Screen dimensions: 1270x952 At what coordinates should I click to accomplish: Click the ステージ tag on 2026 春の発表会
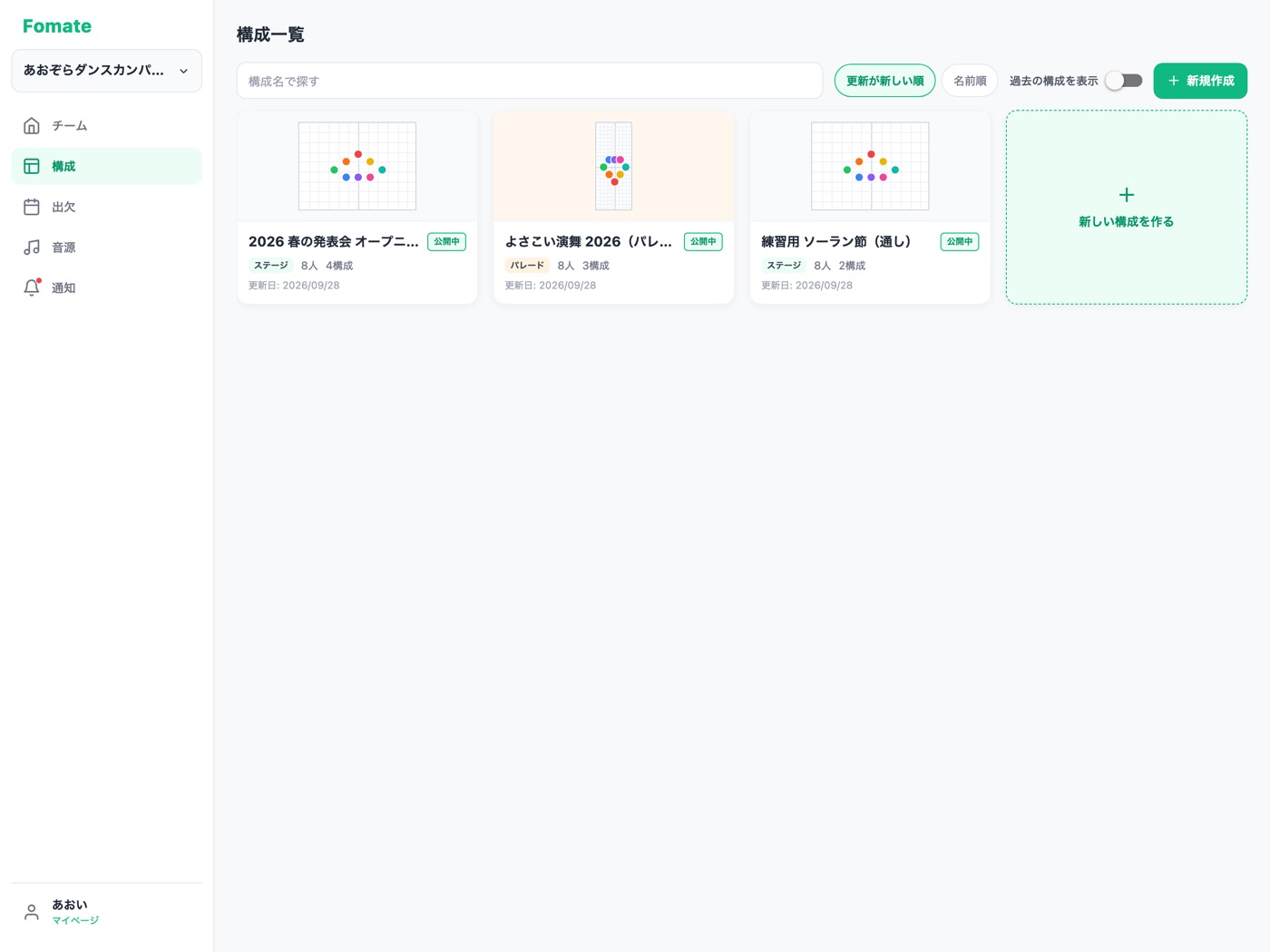point(270,266)
